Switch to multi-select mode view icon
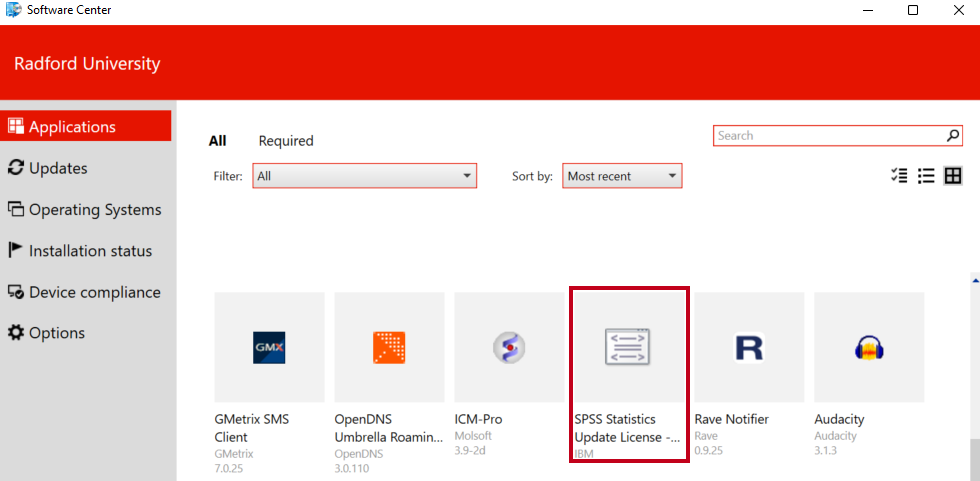980x481 pixels. [899, 176]
